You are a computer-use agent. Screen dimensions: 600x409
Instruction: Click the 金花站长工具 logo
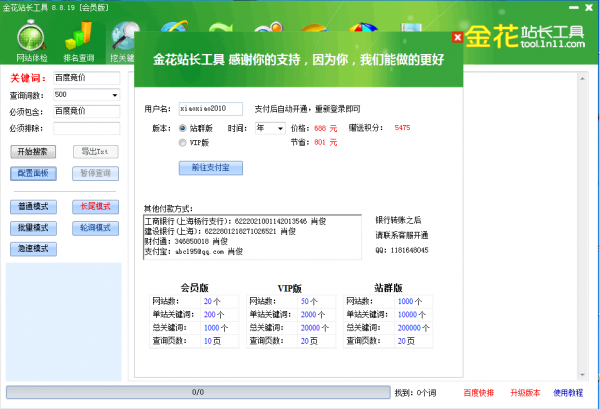tap(525, 37)
